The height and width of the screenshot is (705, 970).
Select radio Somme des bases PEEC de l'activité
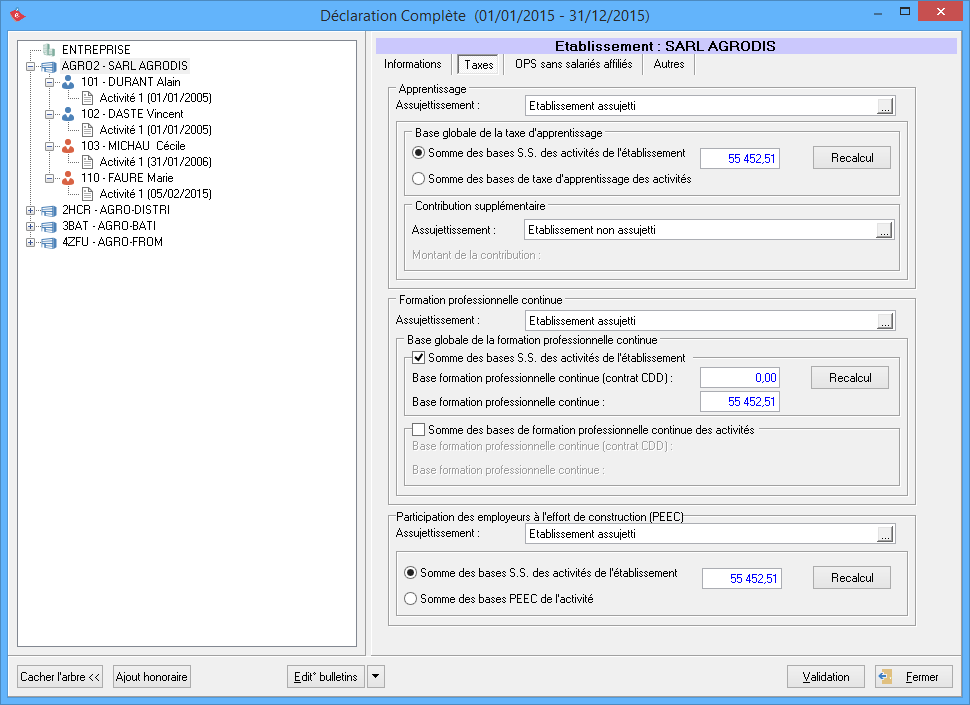[x=411, y=599]
